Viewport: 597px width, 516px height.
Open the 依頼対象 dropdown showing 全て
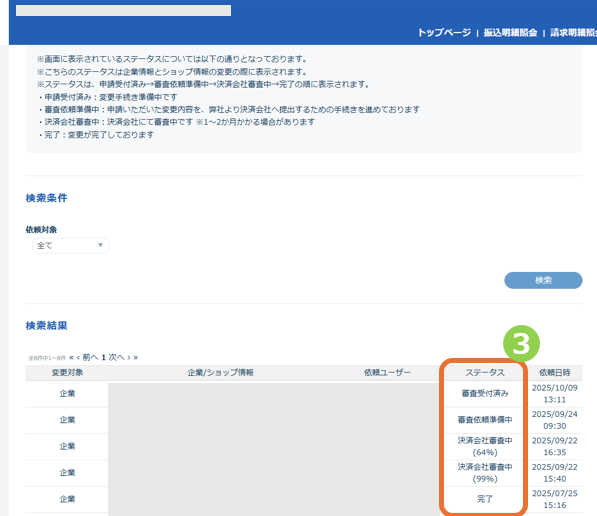(71, 246)
